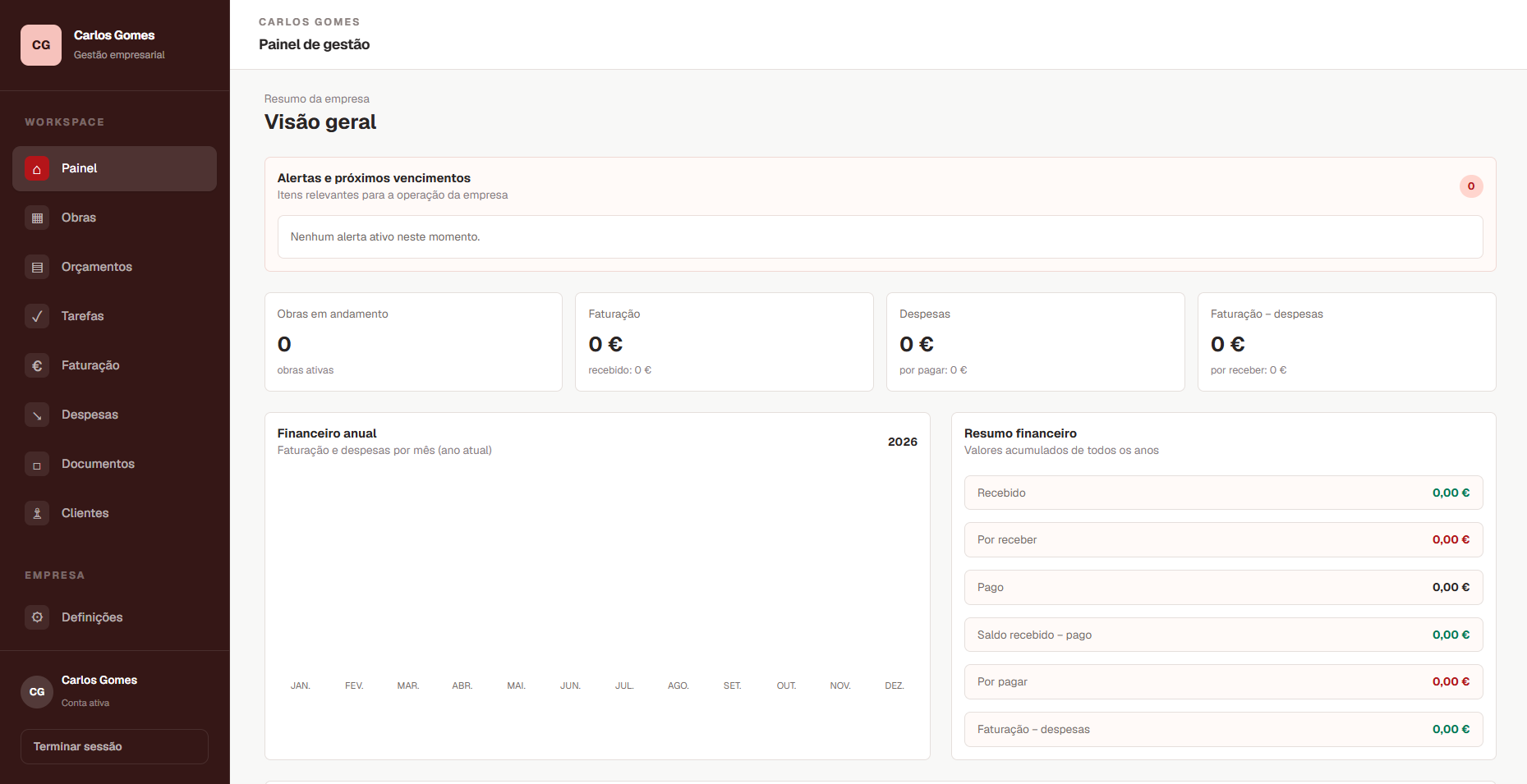Open the Painel menu item
The width and height of the screenshot is (1527, 784).
(114, 168)
